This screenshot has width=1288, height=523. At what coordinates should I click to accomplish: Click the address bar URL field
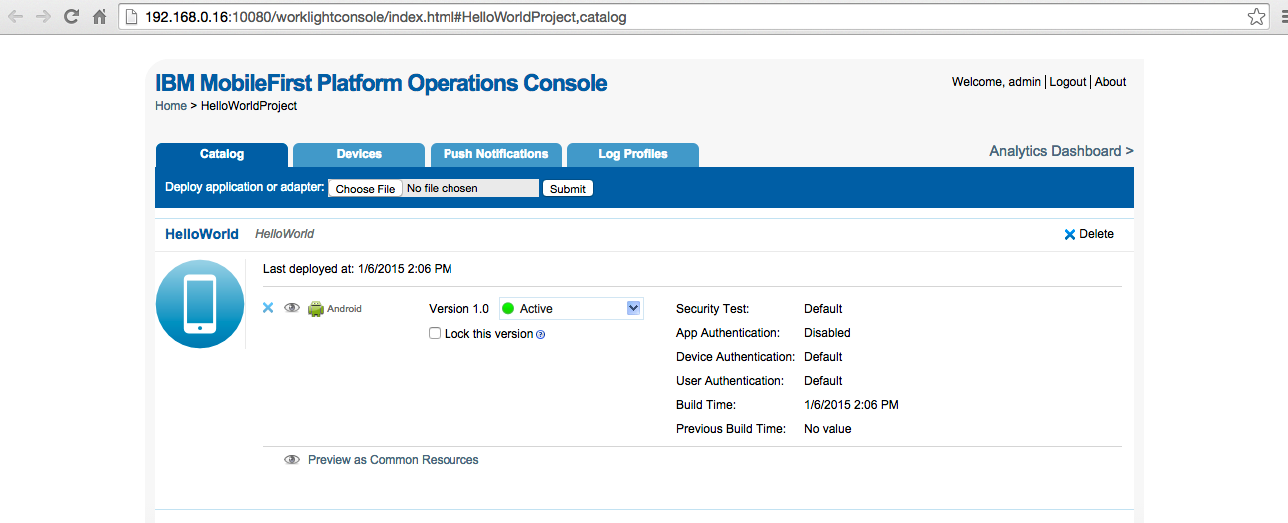click(x=693, y=17)
